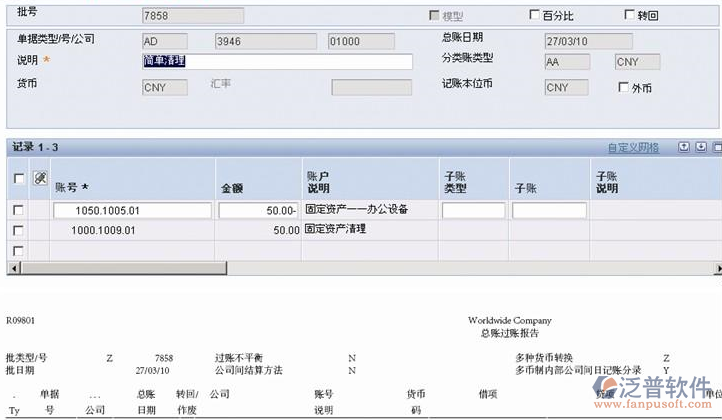Click the ledger type field AA
Screen dimensions: 722x420
(x=567, y=62)
